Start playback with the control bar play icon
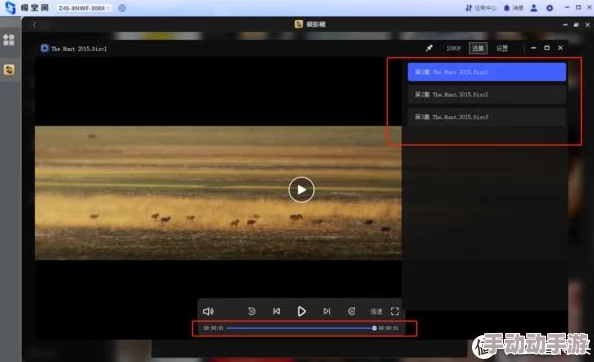This screenshot has width=594, height=362. (x=302, y=311)
